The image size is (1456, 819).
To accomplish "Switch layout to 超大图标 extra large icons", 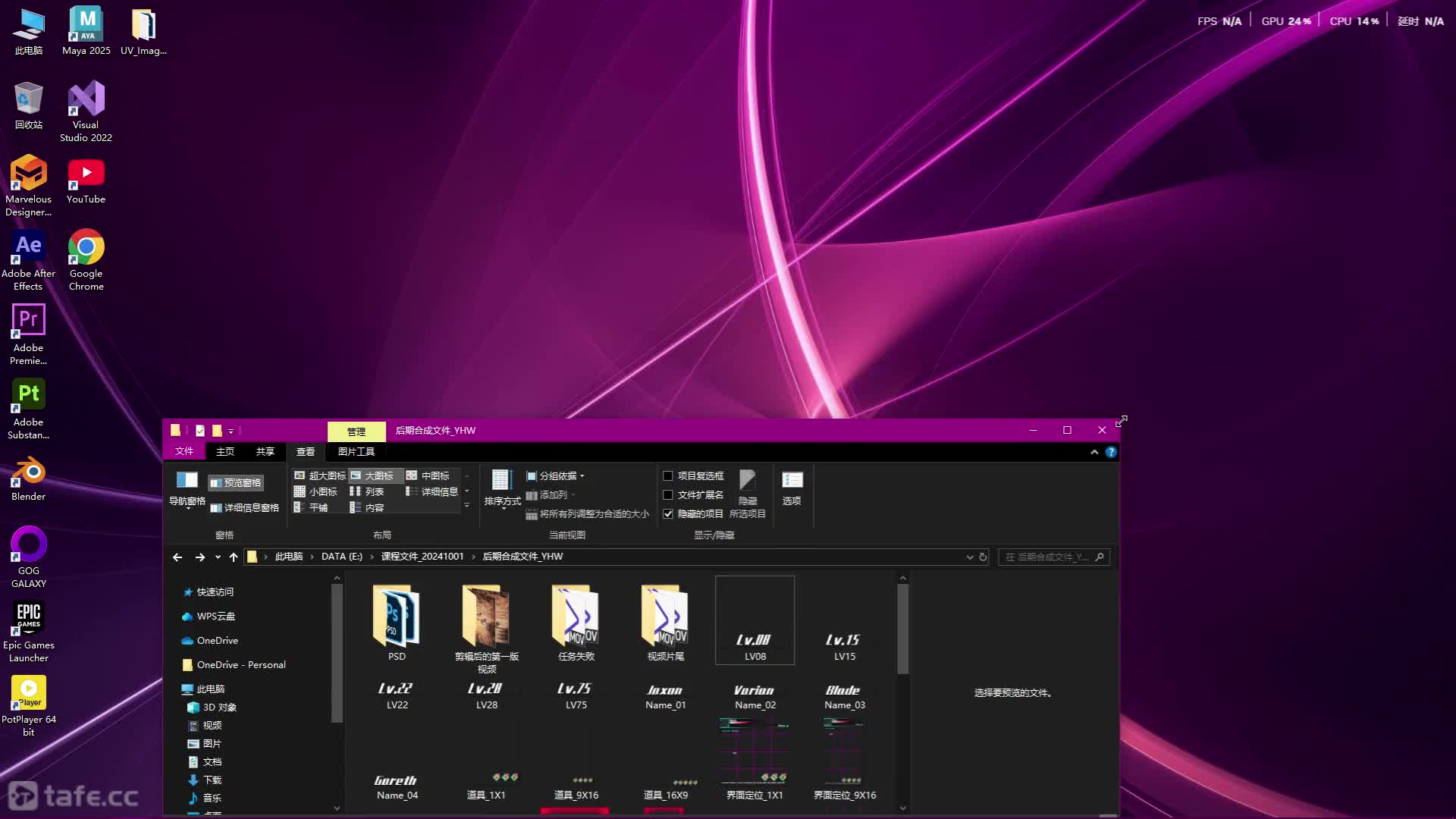I will pyautogui.click(x=319, y=476).
